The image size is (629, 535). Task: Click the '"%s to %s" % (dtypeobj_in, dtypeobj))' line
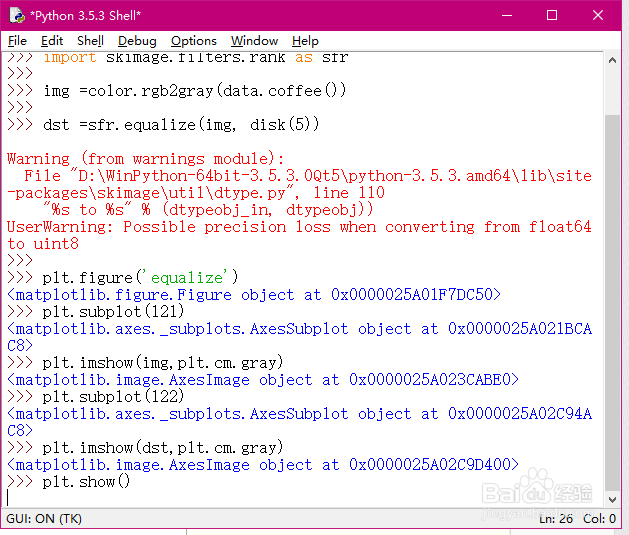click(x=208, y=210)
